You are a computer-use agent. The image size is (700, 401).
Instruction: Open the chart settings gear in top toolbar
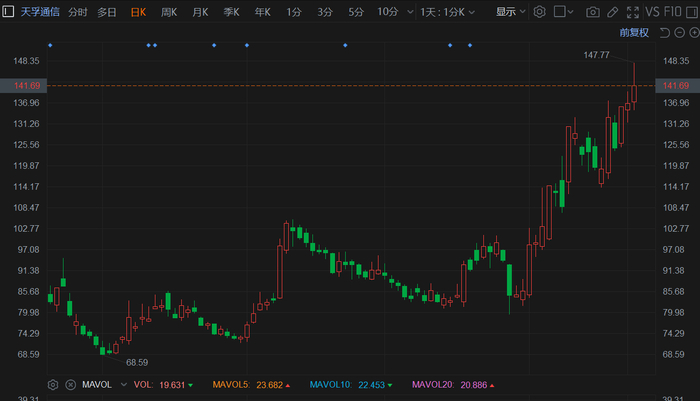(539, 12)
